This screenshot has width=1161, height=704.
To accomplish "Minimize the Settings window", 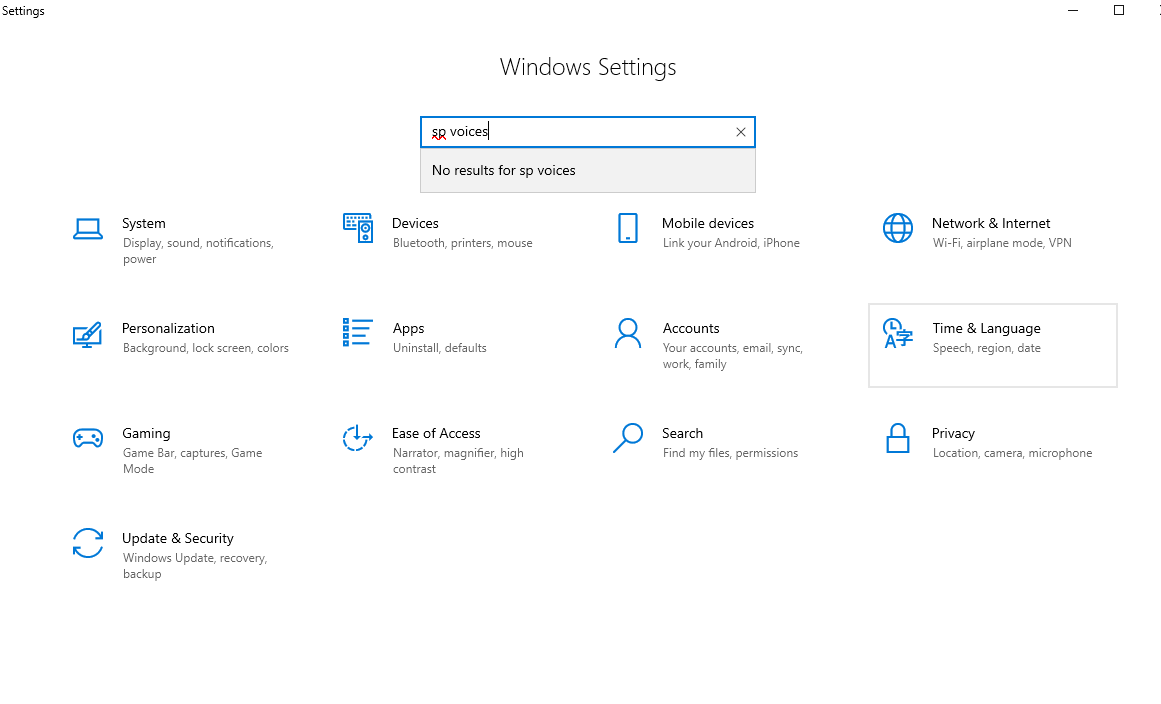I will (x=1073, y=10).
